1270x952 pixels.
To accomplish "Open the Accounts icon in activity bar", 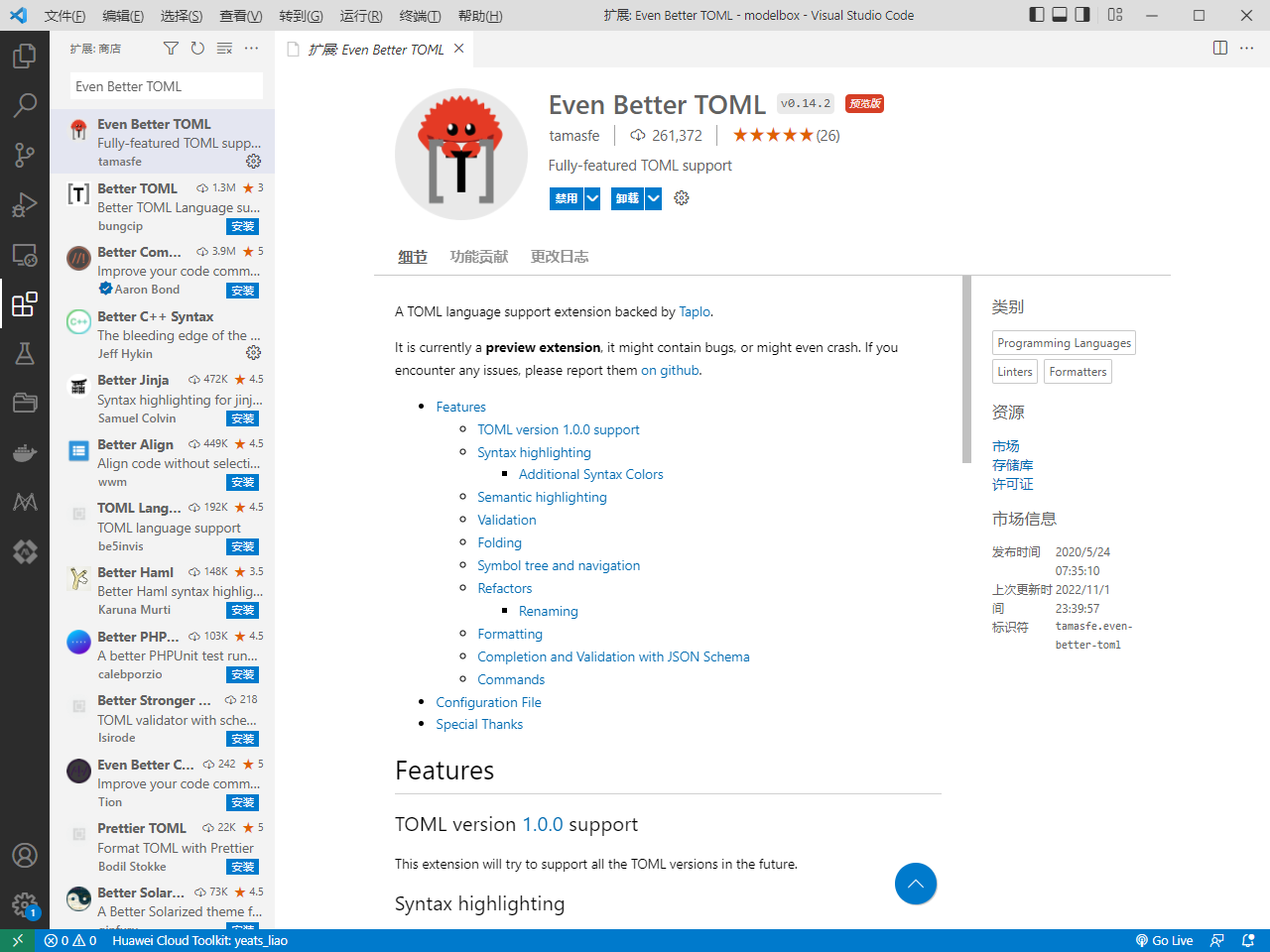I will 25,855.
